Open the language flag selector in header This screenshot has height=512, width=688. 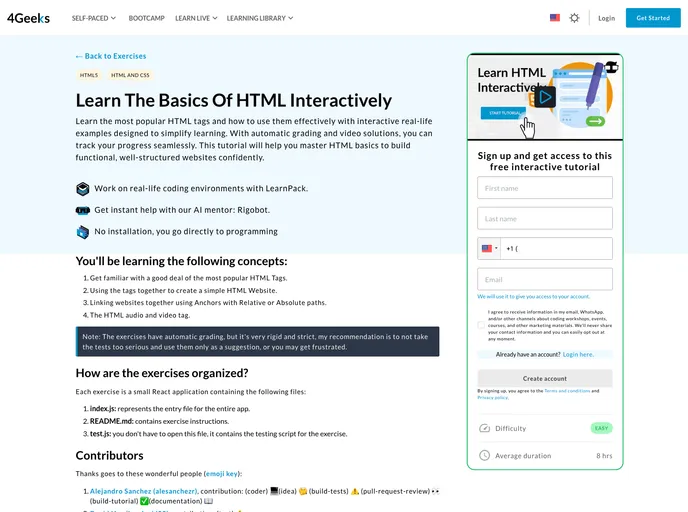point(555,18)
